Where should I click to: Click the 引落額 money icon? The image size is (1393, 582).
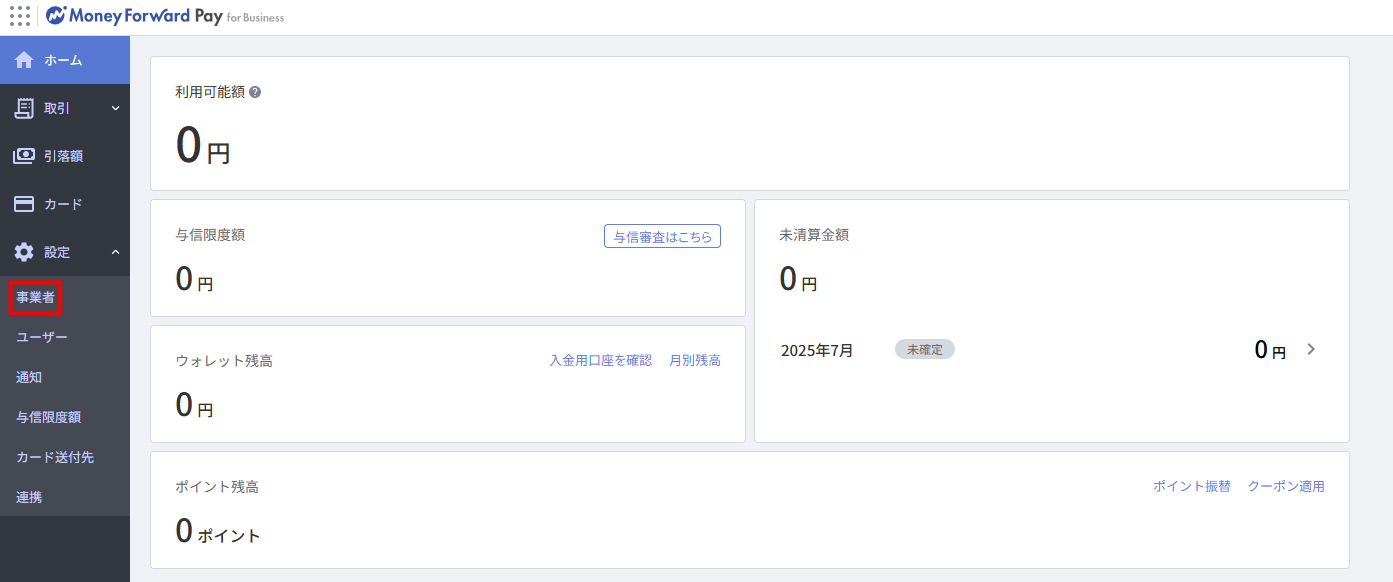24,156
